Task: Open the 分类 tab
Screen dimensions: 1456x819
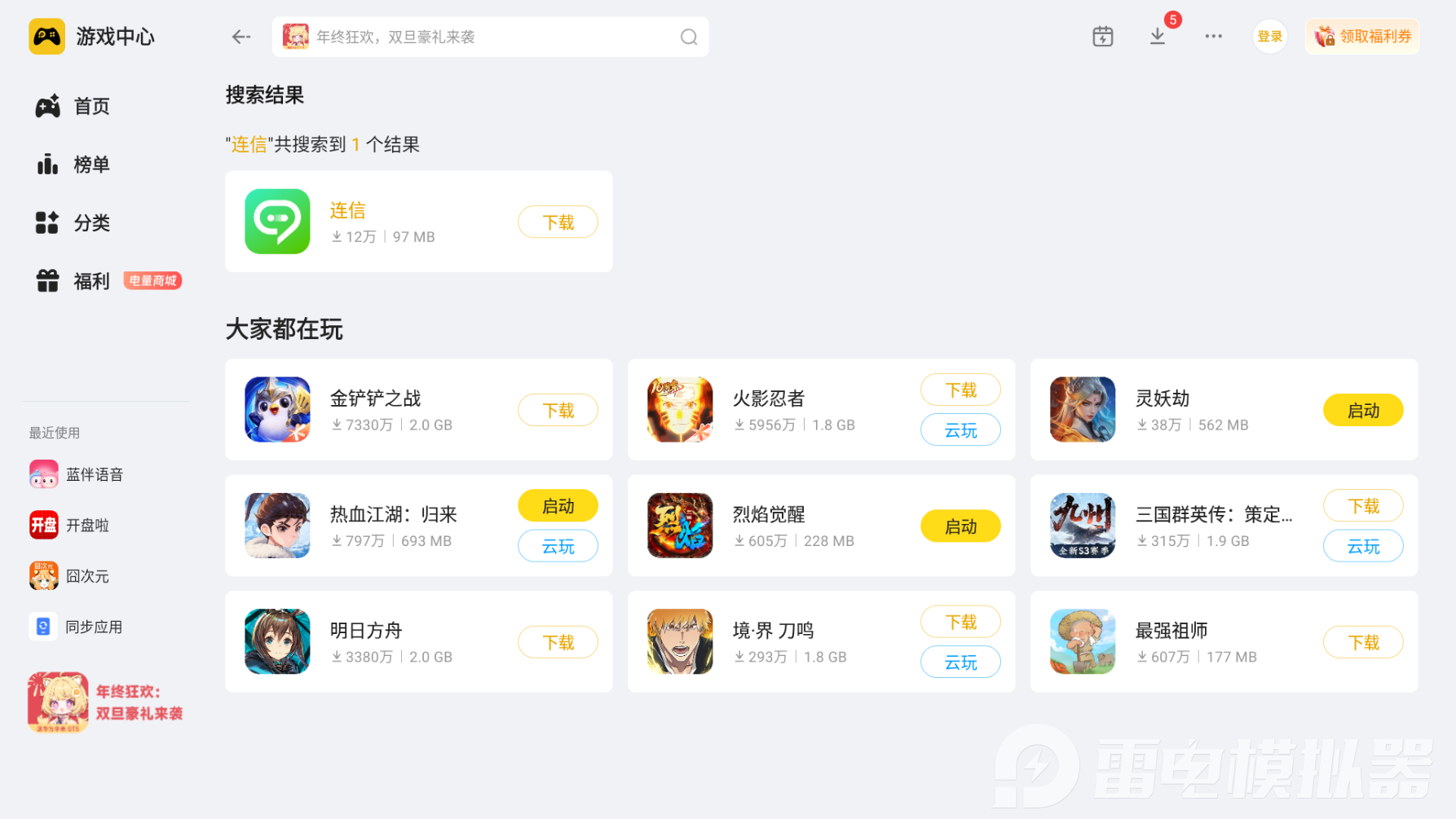Action: [73, 222]
